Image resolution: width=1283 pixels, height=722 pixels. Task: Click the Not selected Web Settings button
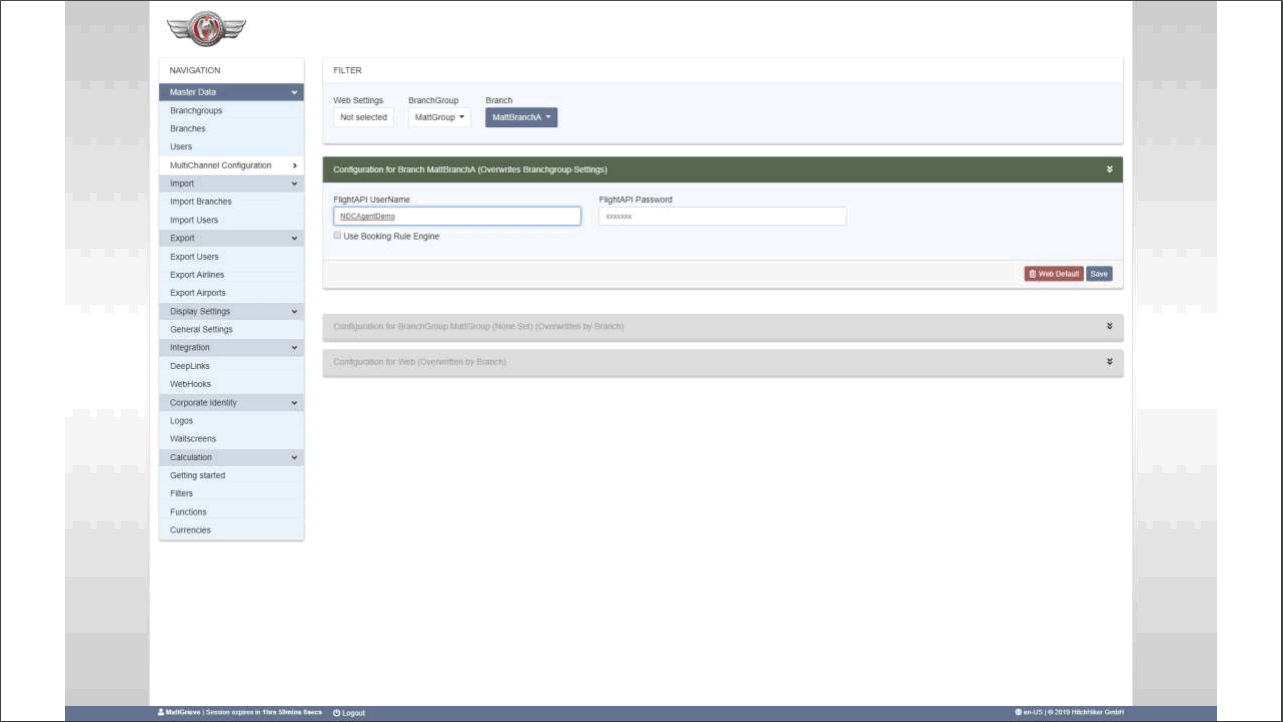click(363, 117)
